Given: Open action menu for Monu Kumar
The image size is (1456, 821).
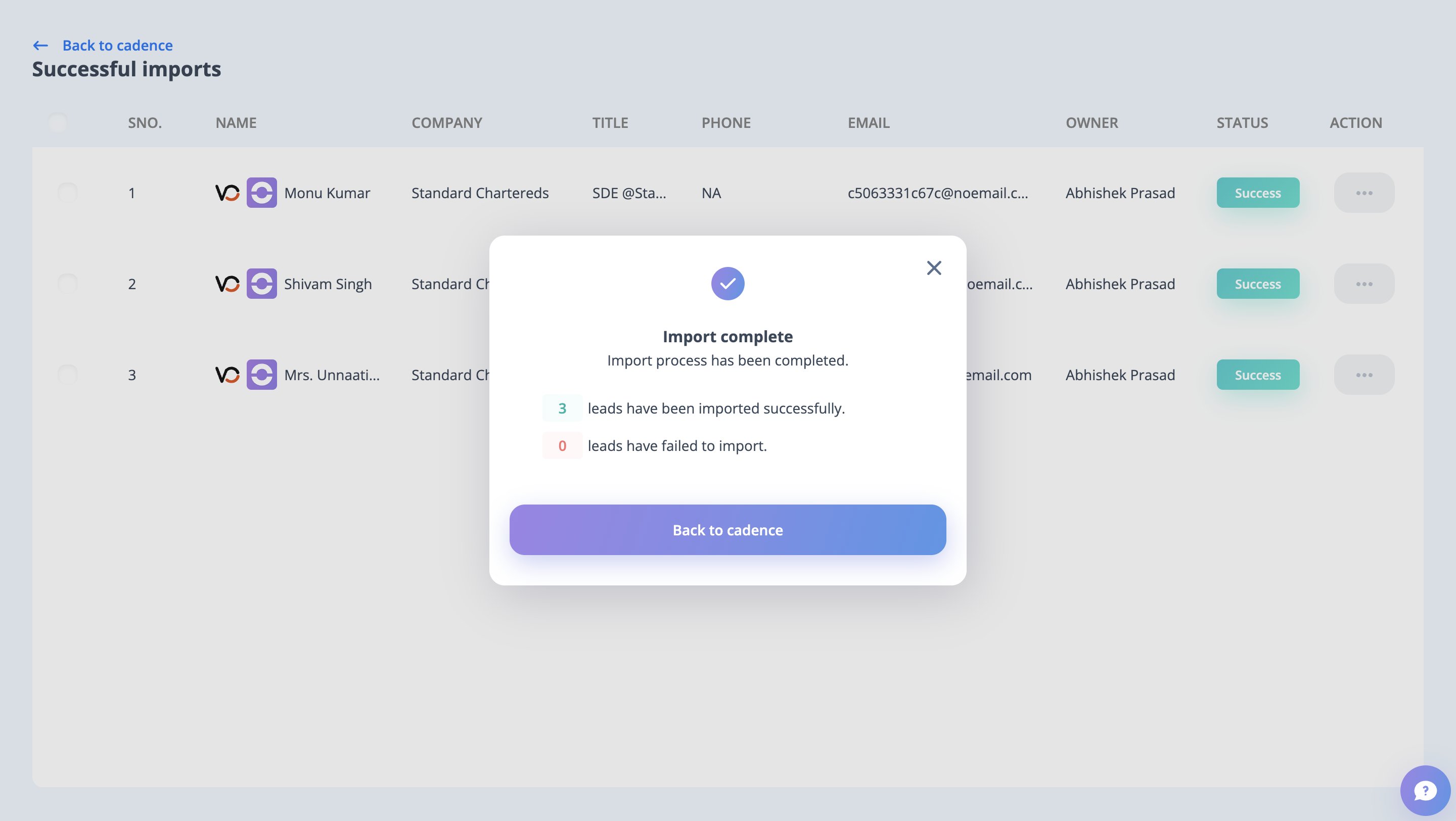Looking at the screenshot, I should 1364,193.
